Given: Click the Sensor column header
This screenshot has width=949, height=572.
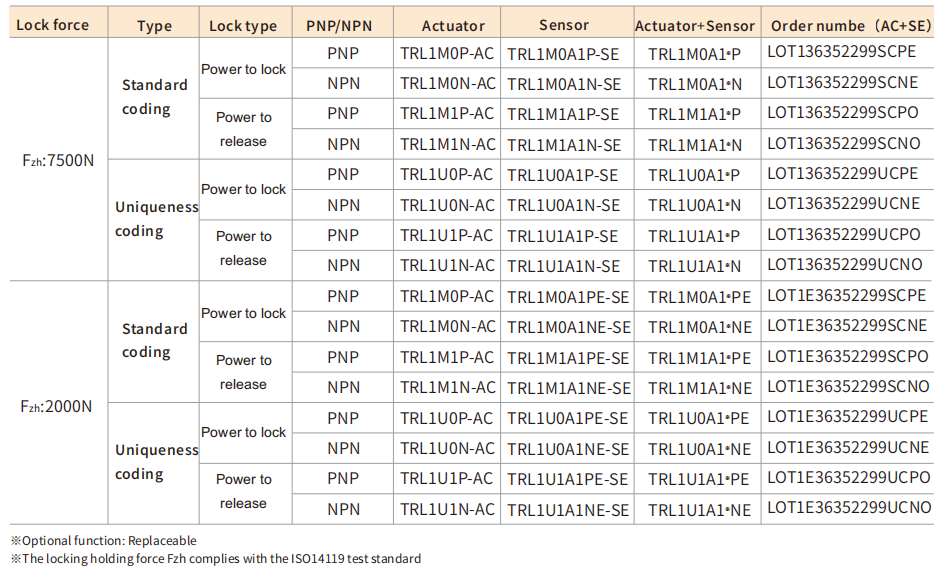Looking at the screenshot, I should (564, 25).
